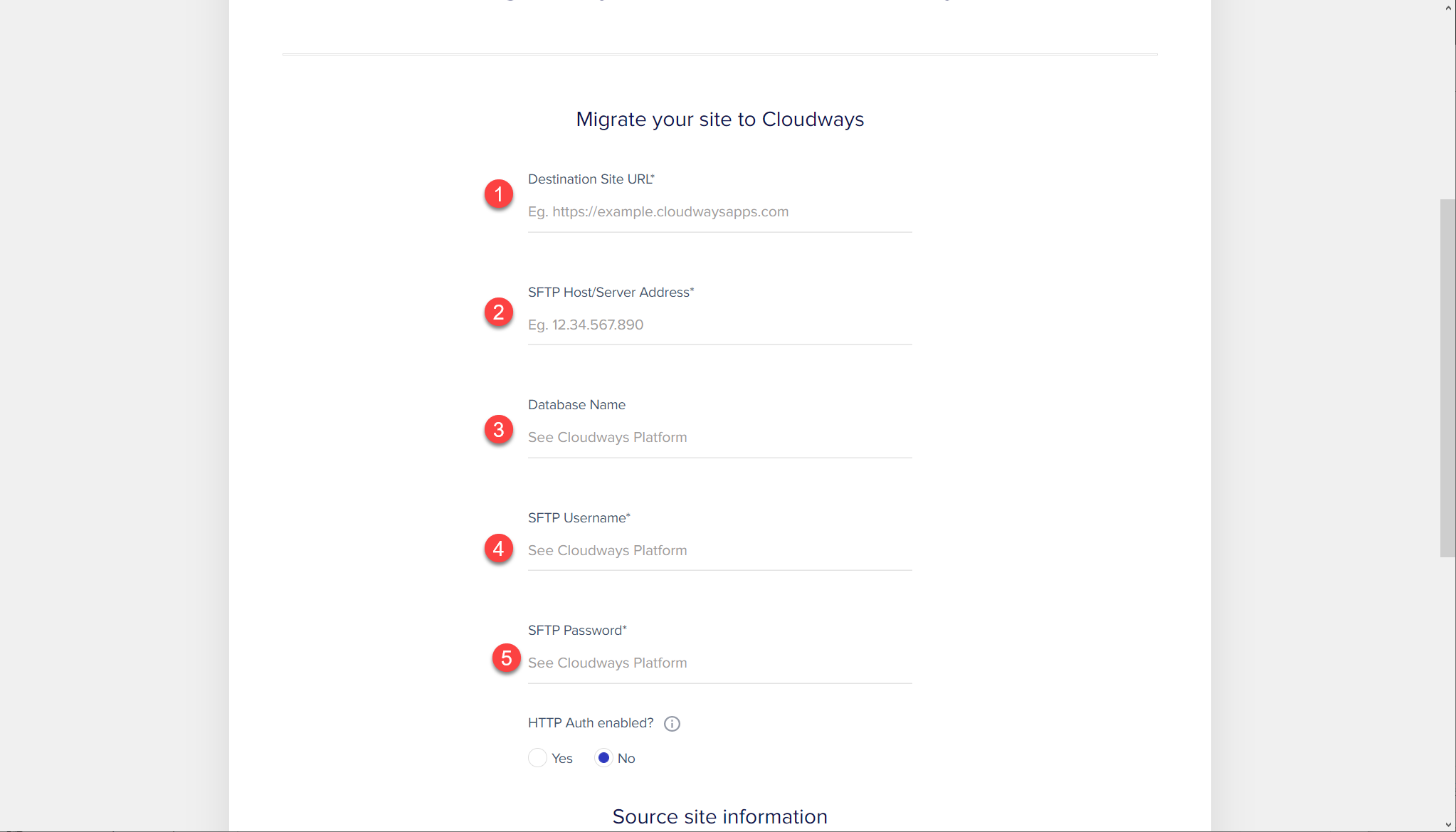This screenshot has width=1456, height=832.
Task: Click the SFTP Password label
Action: [x=576, y=631]
